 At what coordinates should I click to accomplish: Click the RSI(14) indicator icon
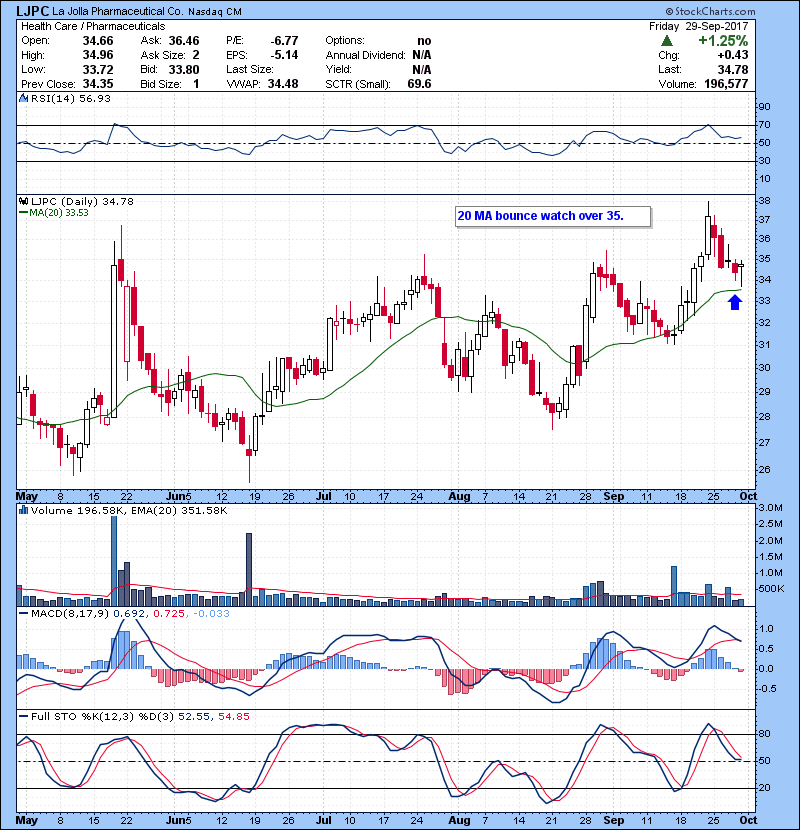point(23,98)
